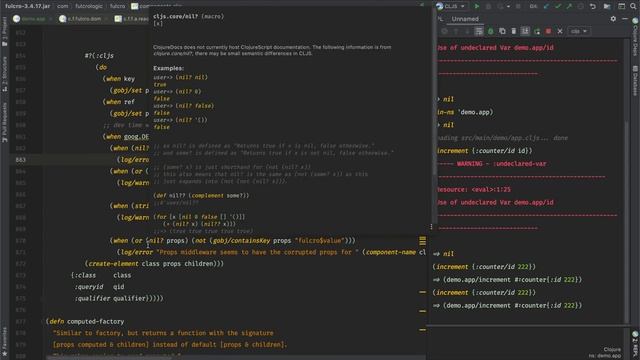The height and width of the screenshot is (360, 640).
Task: Switch to the c.f.f.a.reac editor tab
Action: [131, 19]
